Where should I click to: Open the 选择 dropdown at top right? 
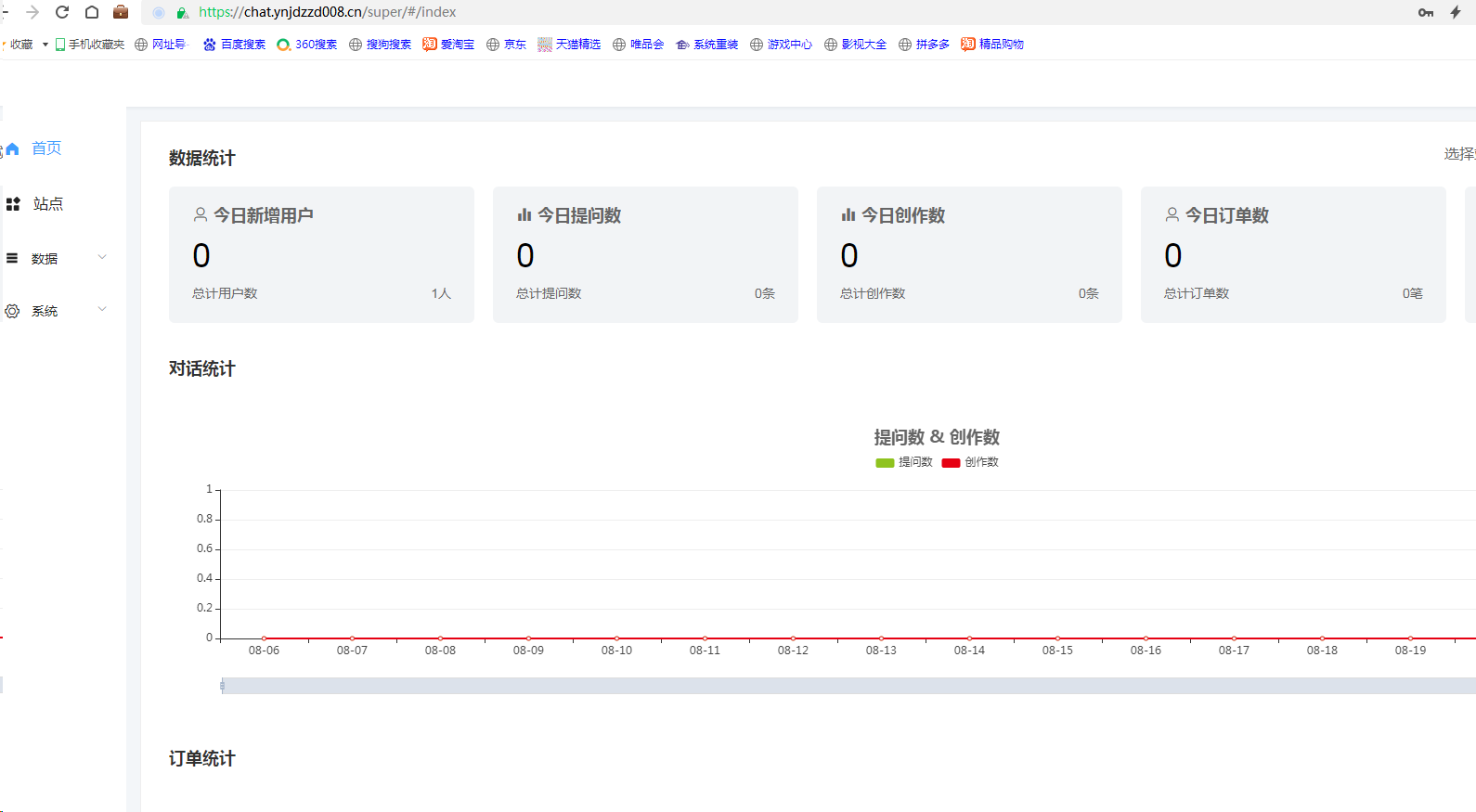[1459, 154]
